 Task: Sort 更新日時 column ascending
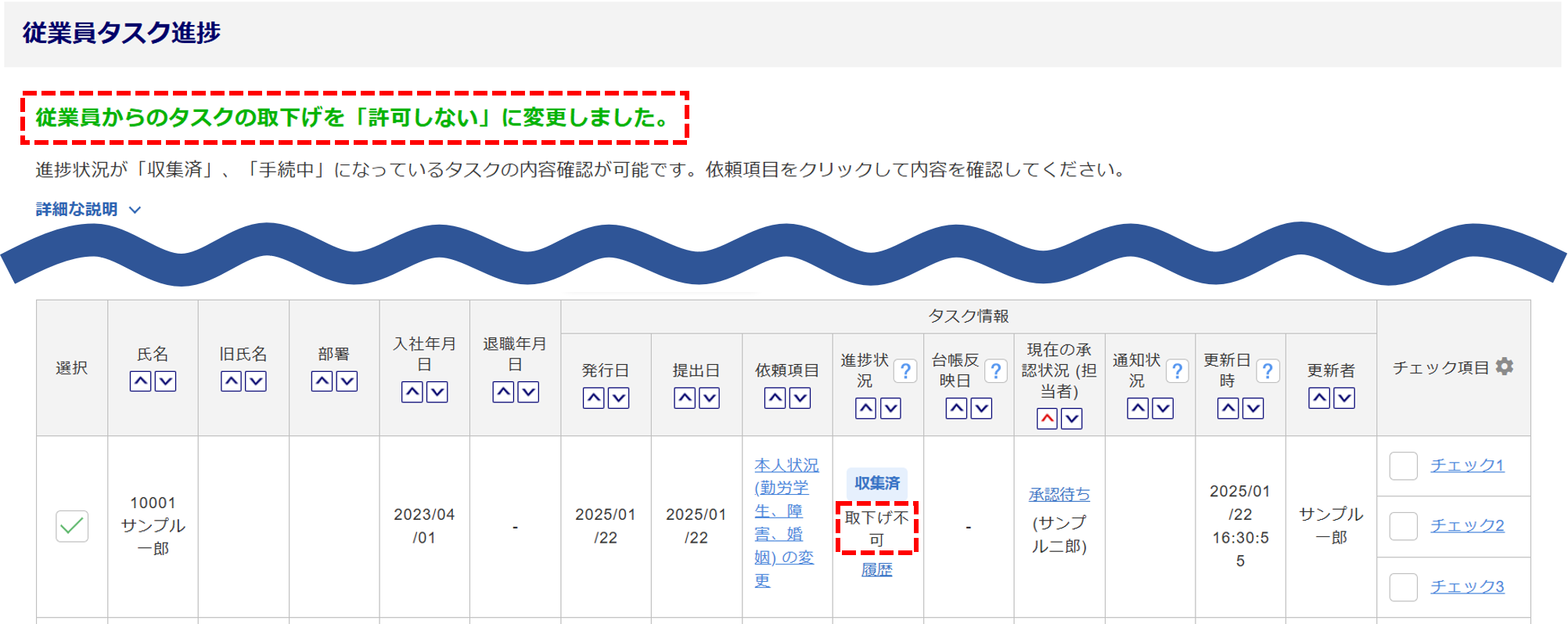[1228, 409]
